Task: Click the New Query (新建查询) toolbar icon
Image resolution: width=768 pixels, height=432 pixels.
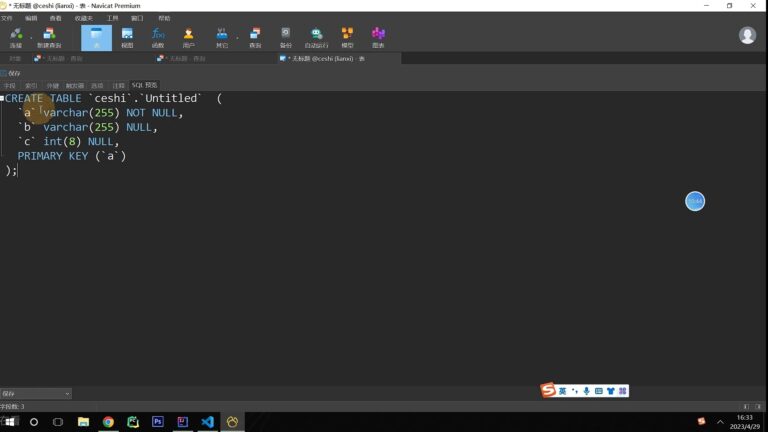Action: (49, 38)
